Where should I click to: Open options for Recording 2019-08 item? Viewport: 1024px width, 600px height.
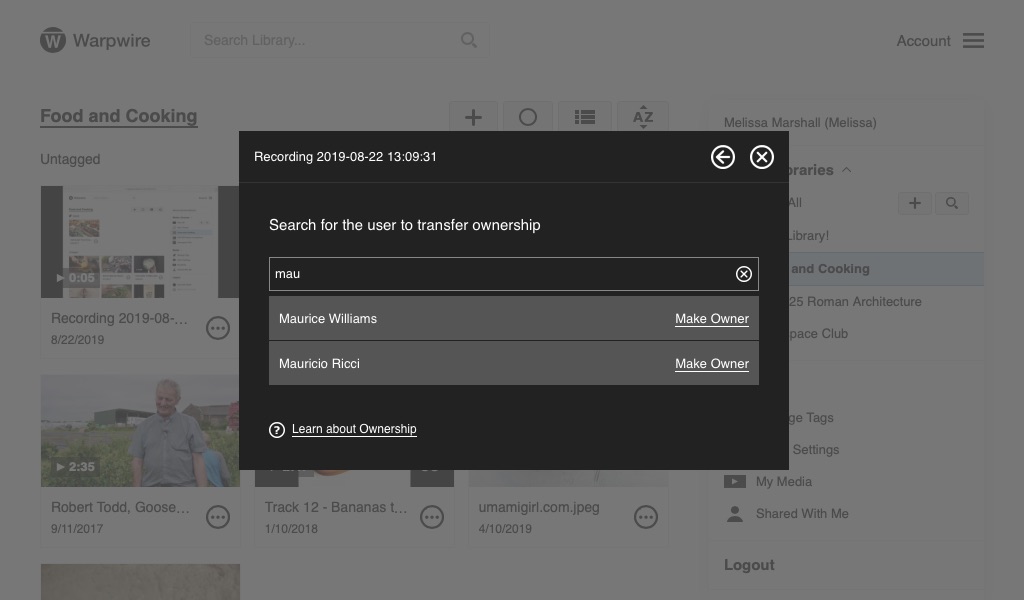point(218,328)
